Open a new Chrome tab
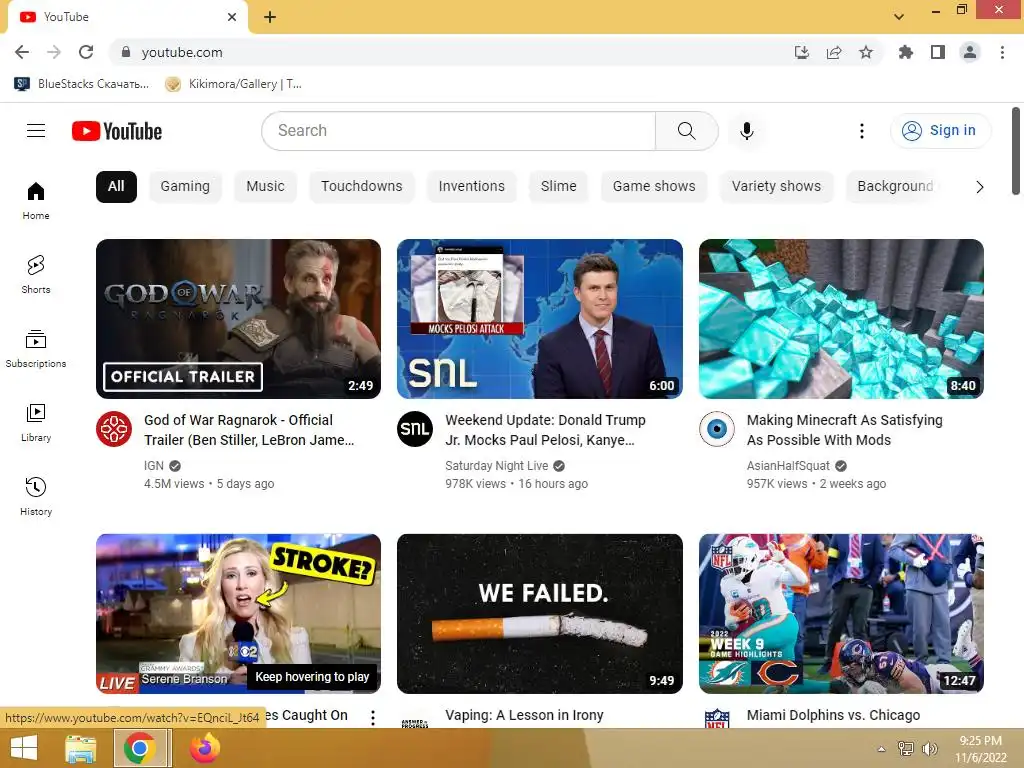Screen dimensions: 1024x768 click(x=270, y=17)
